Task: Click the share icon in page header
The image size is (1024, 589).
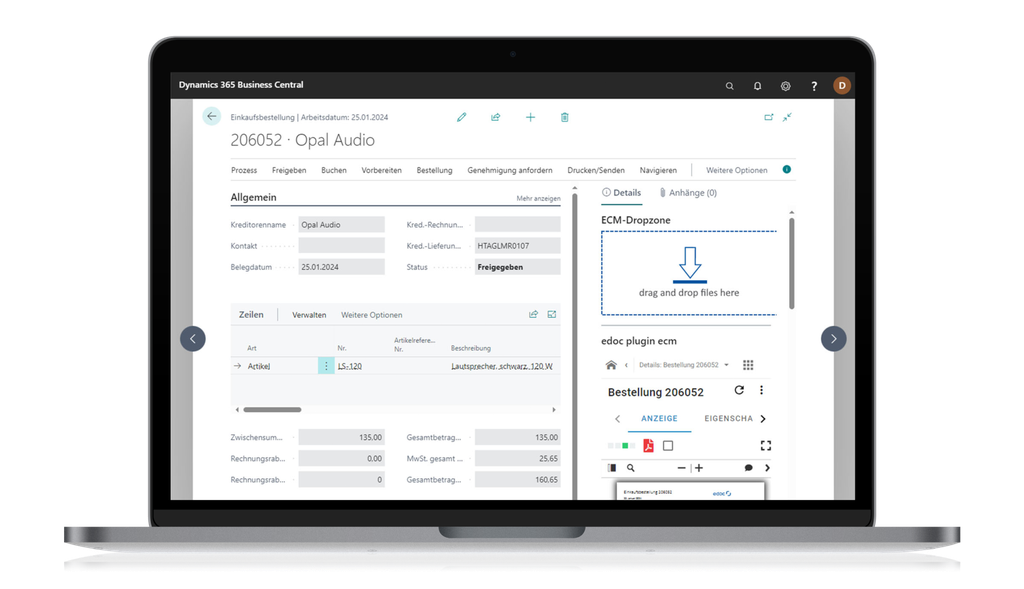Action: point(496,118)
